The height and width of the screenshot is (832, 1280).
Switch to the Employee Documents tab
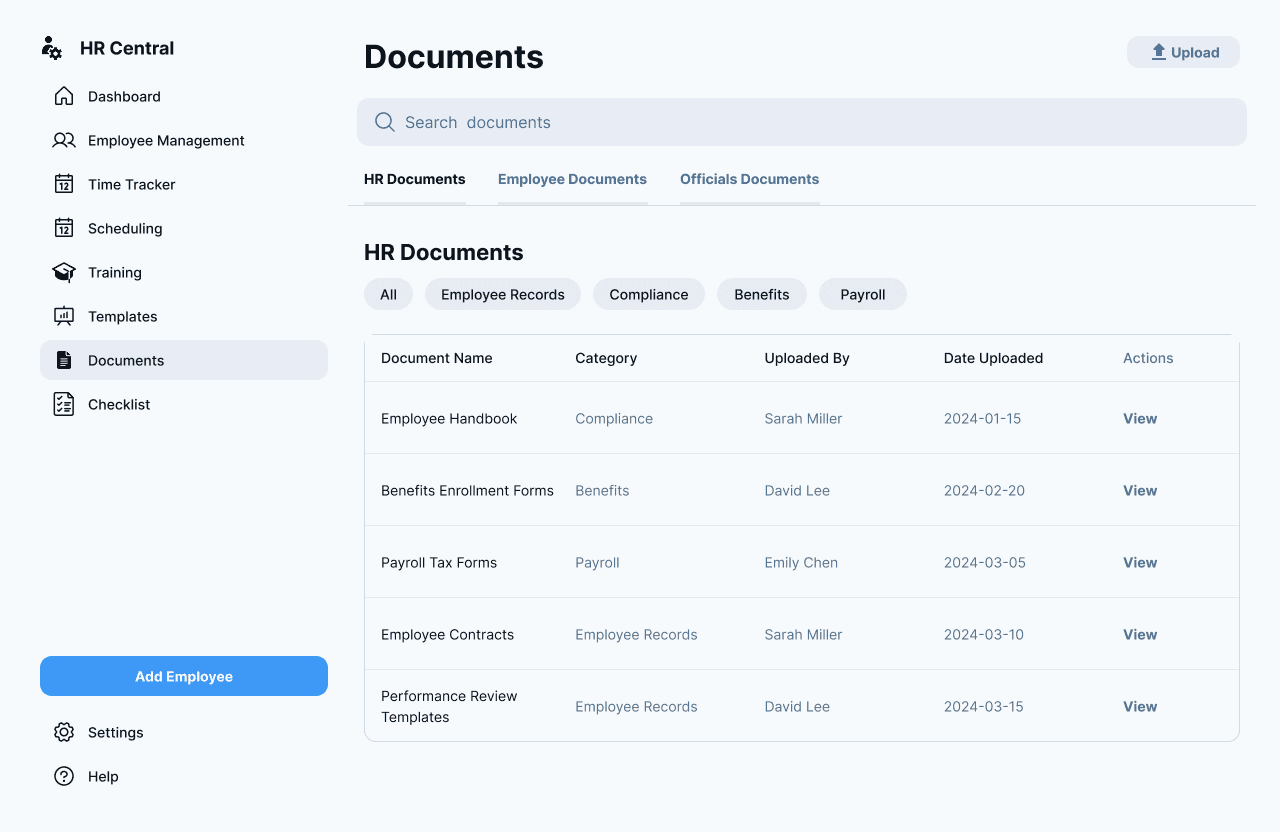point(572,179)
